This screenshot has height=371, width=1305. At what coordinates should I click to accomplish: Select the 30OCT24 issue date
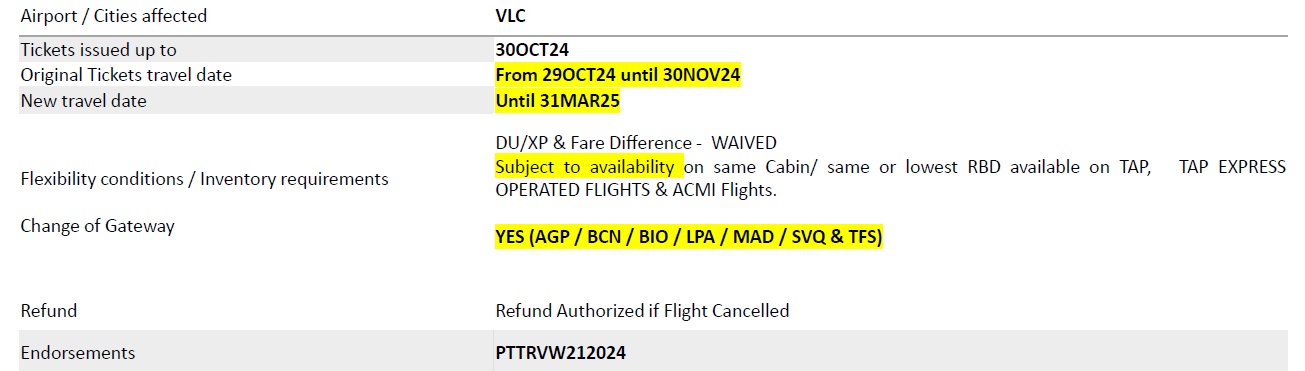533,49
